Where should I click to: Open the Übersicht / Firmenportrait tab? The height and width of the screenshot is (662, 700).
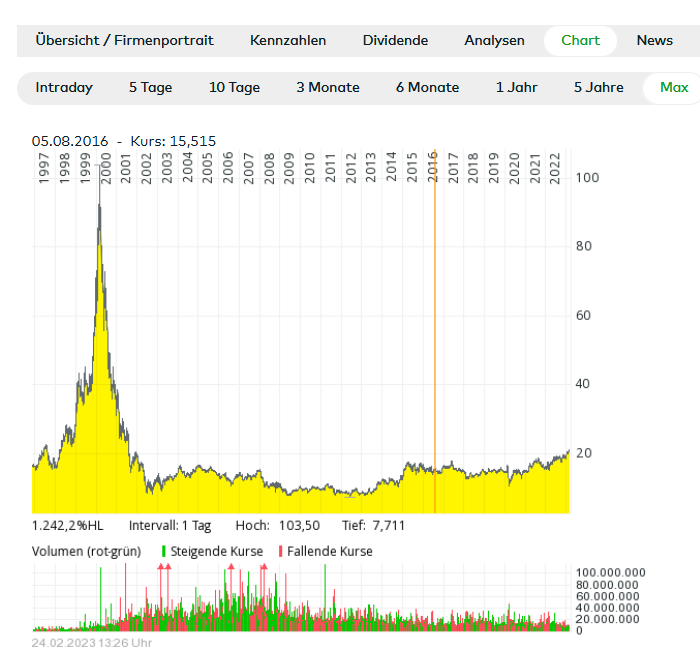tap(124, 41)
